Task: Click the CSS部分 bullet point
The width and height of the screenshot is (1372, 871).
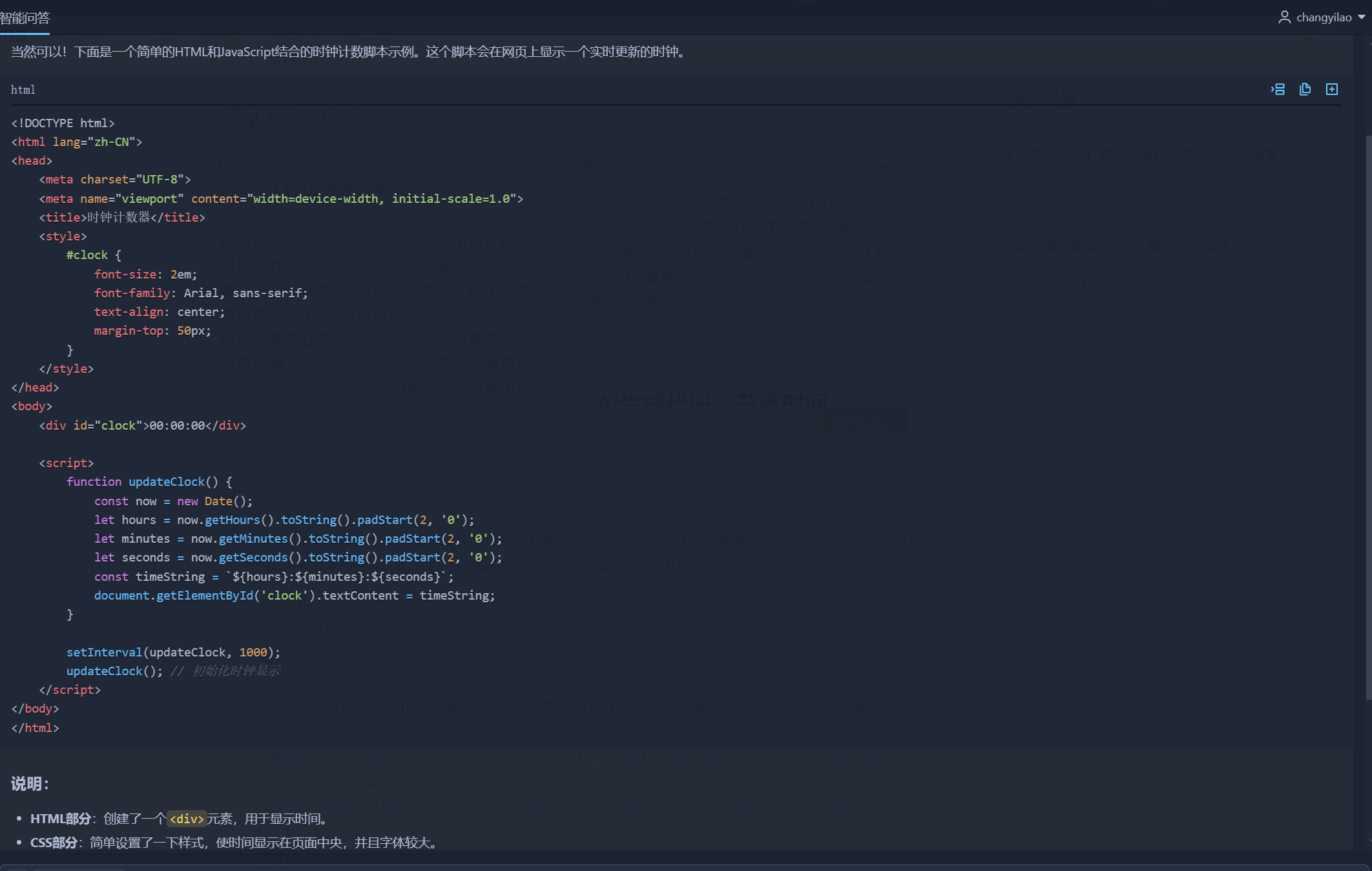Action: 235,843
